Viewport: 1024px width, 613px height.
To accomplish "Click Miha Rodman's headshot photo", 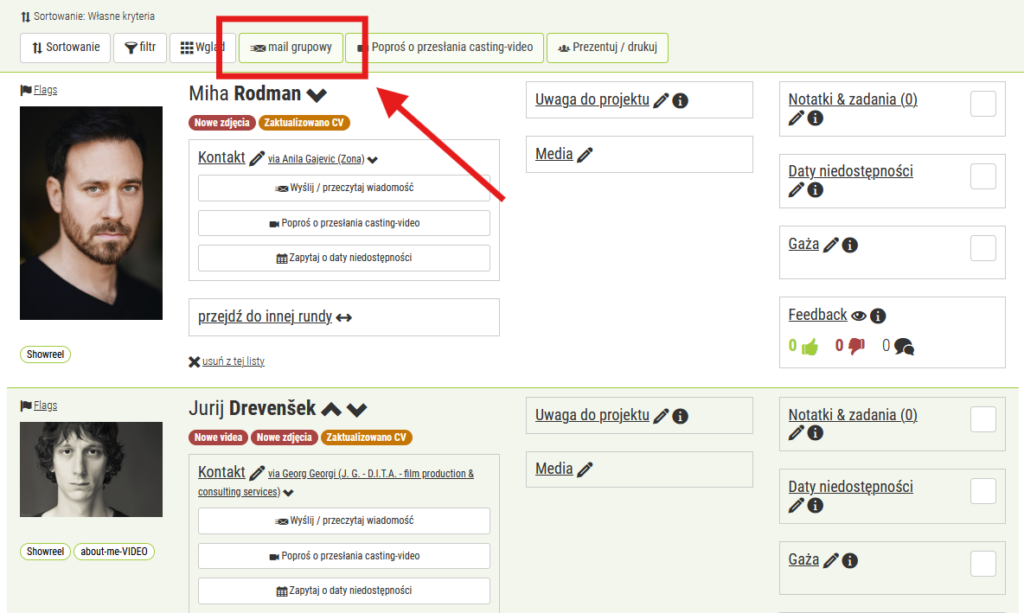I will (91, 213).
